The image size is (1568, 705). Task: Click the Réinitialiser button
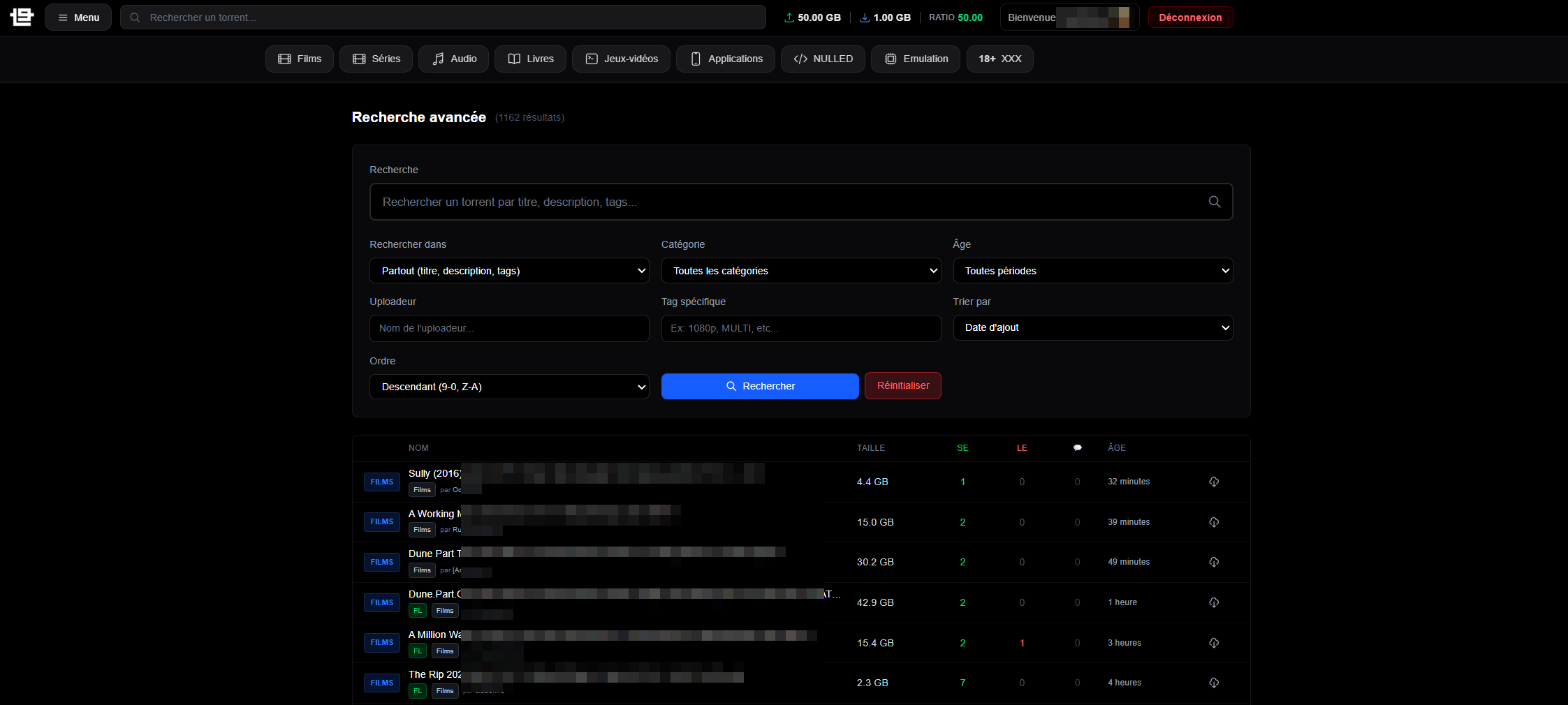(902, 386)
